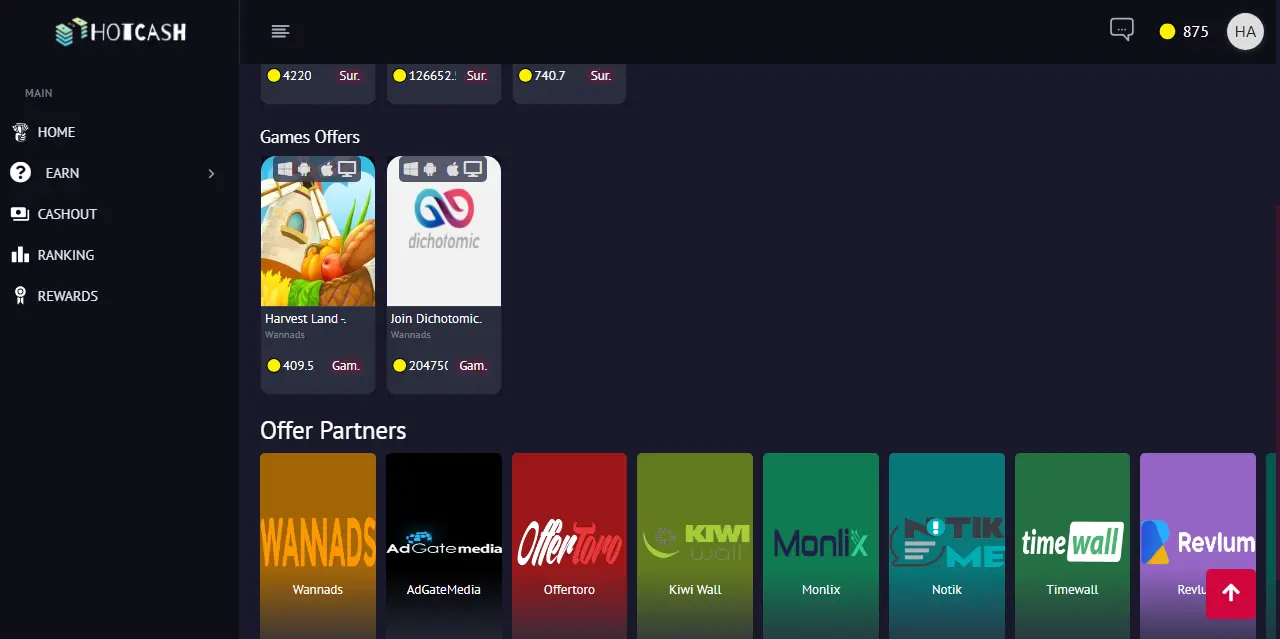The width and height of the screenshot is (1280, 639).
Task: Select the Kiwi Wall offer partner card
Action: [695, 545]
